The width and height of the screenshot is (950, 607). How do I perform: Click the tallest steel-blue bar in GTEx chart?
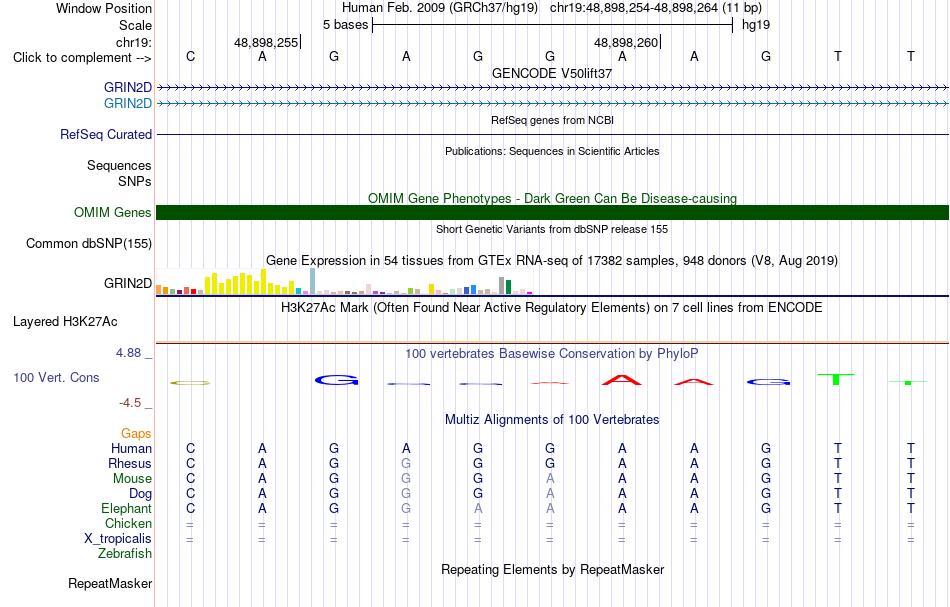click(x=313, y=281)
